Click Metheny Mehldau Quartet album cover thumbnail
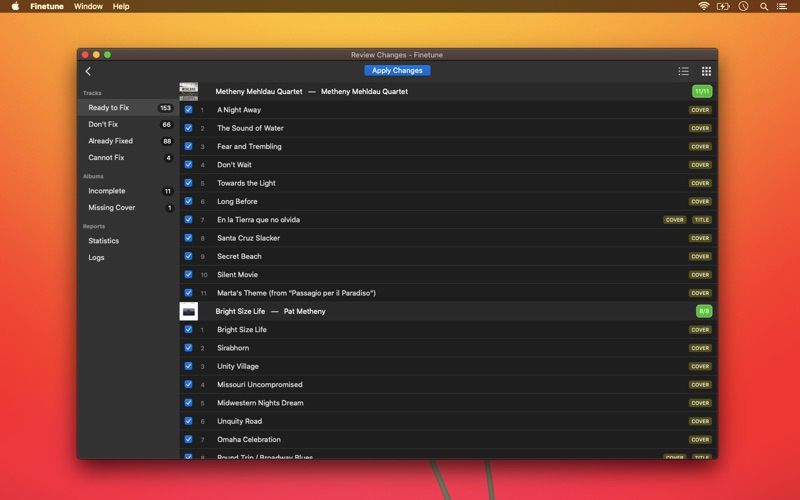The image size is (800, 500). tap(189, 91)
